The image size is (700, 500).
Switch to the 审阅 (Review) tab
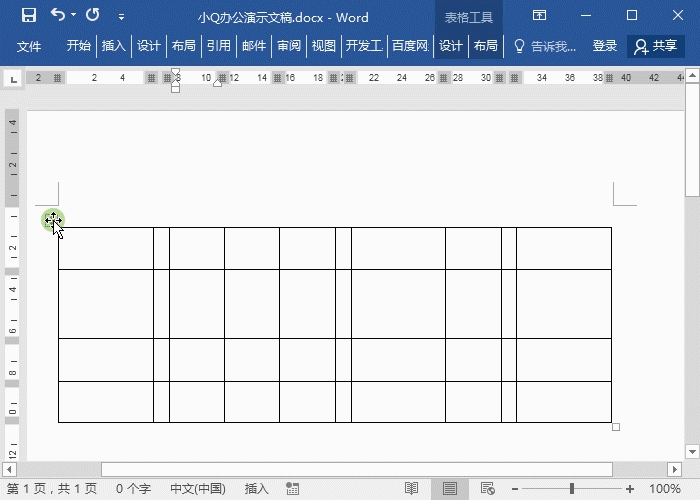[289, 46]
